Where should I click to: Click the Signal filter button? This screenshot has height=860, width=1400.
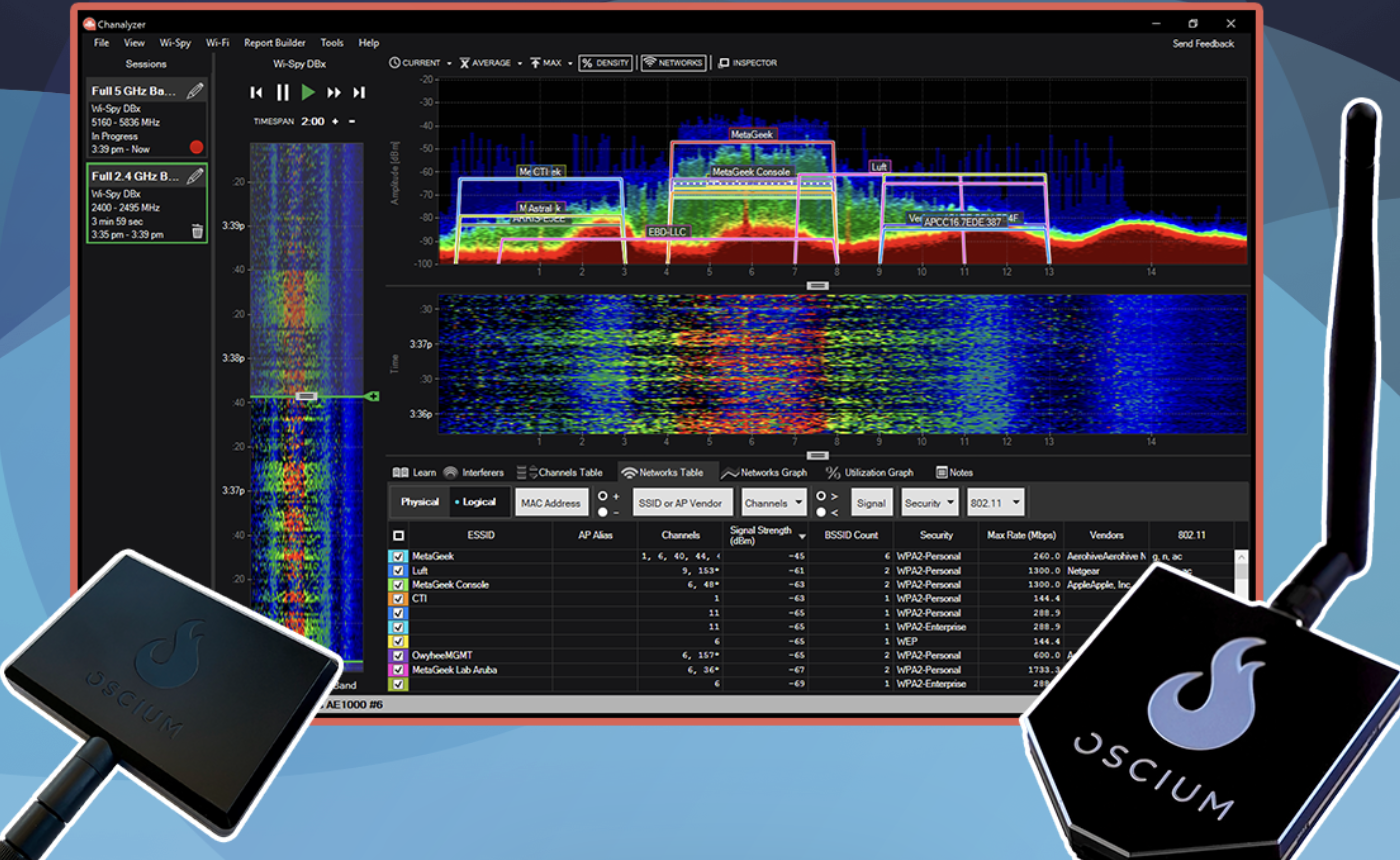[x=871, y=503]
